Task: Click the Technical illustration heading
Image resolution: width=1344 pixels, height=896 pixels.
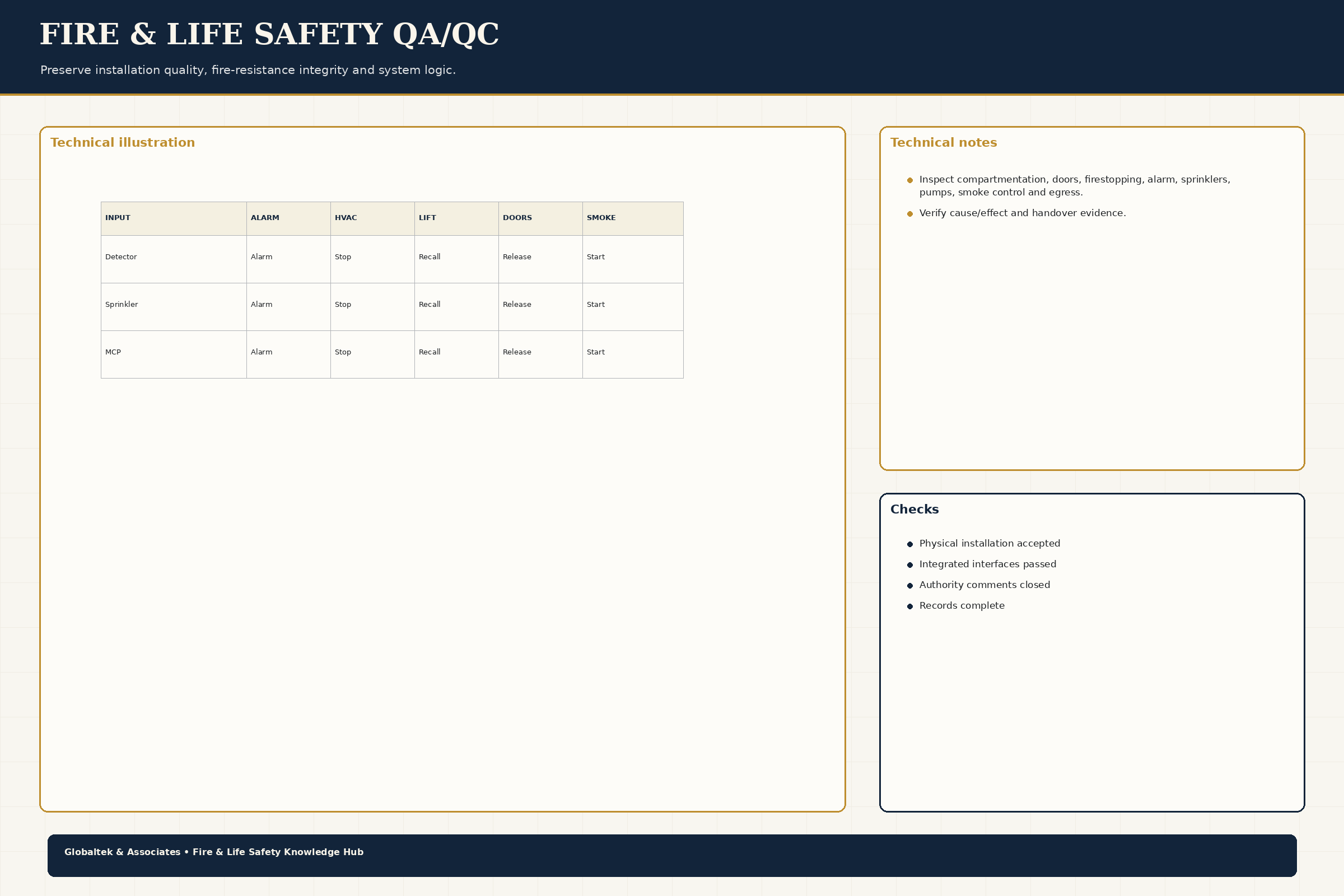Action: (122, 143)
